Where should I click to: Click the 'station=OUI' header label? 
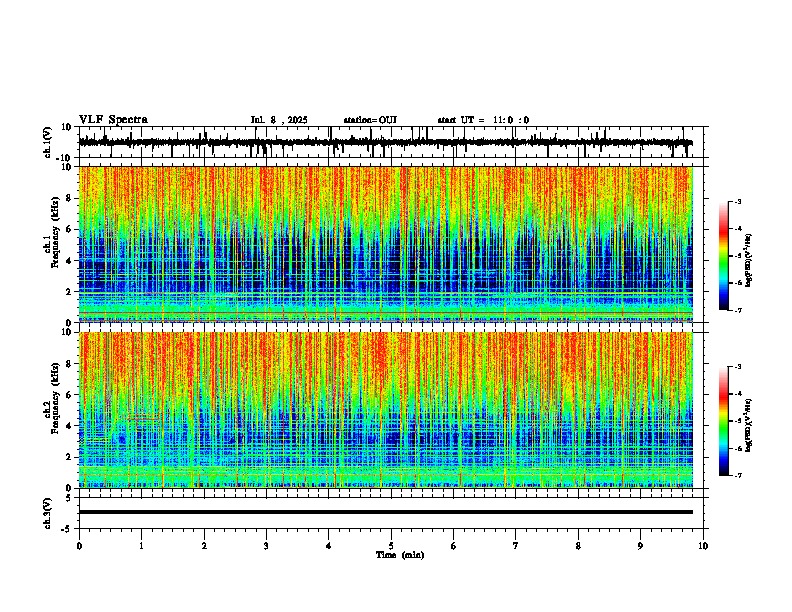pos(370,120)
